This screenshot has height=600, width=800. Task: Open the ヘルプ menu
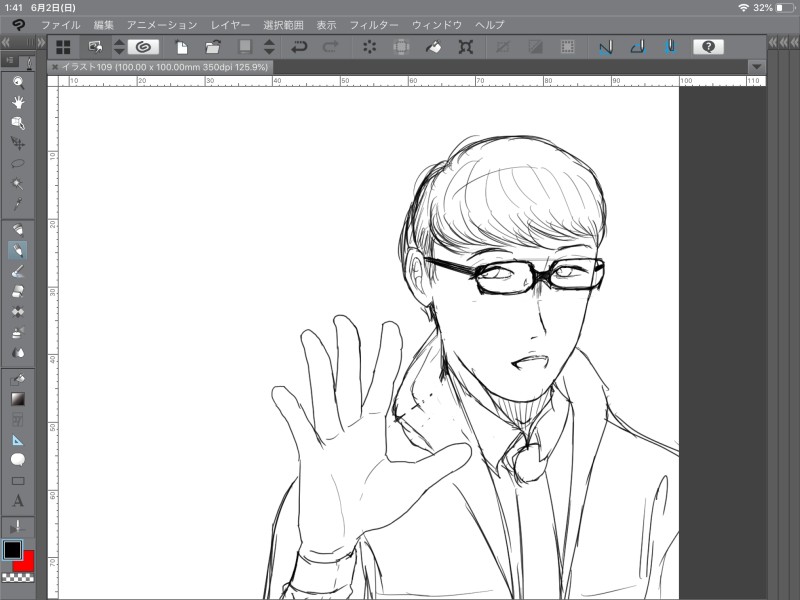point(490,24)
